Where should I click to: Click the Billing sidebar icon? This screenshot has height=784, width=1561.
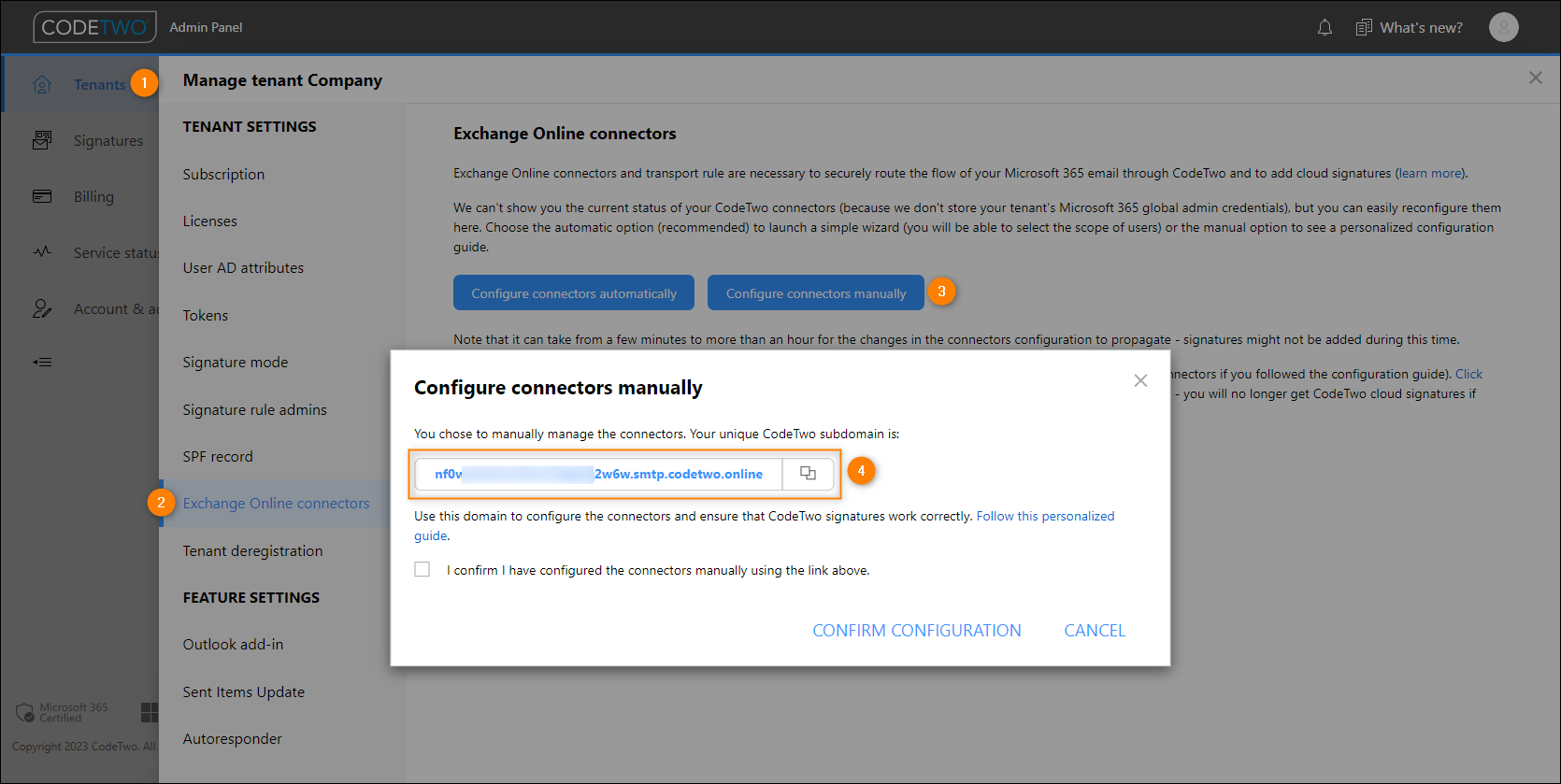pos(42,196)
